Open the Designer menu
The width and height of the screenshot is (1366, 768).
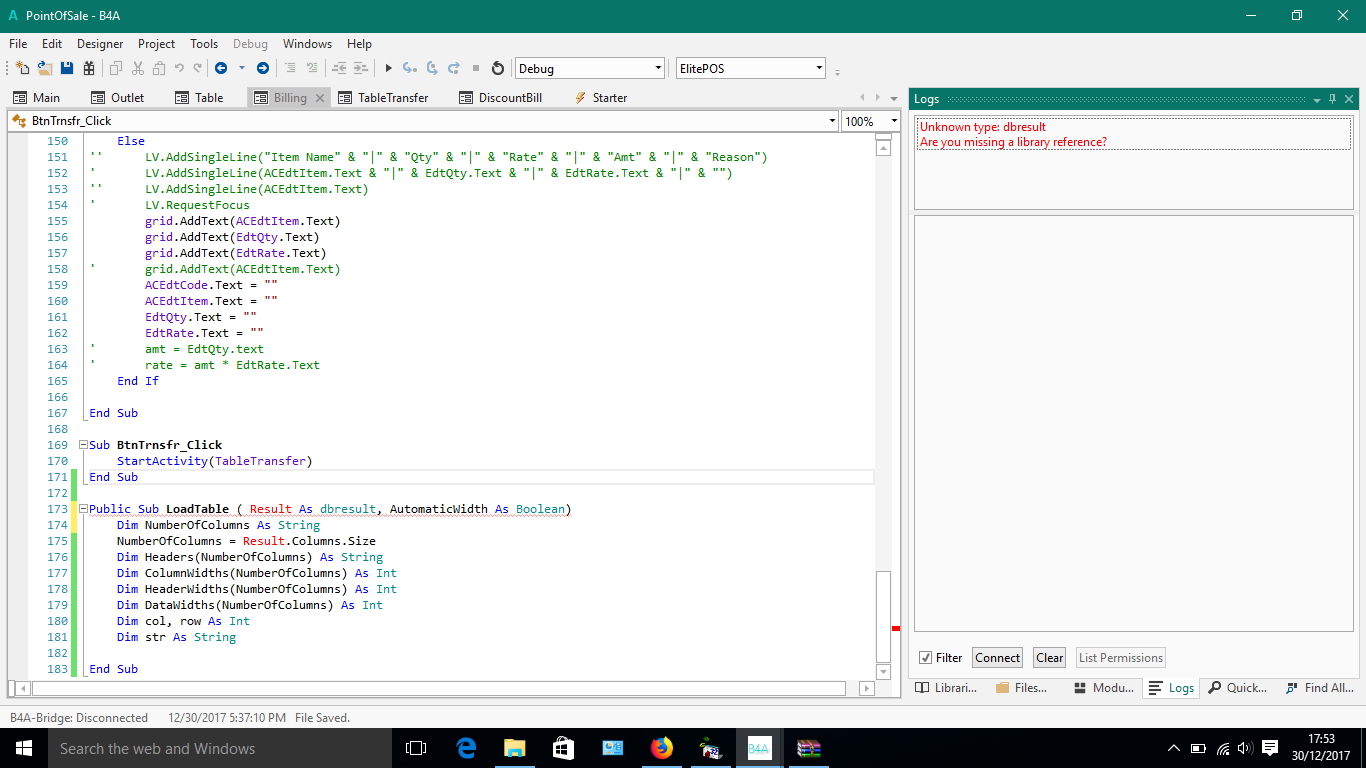100,44
